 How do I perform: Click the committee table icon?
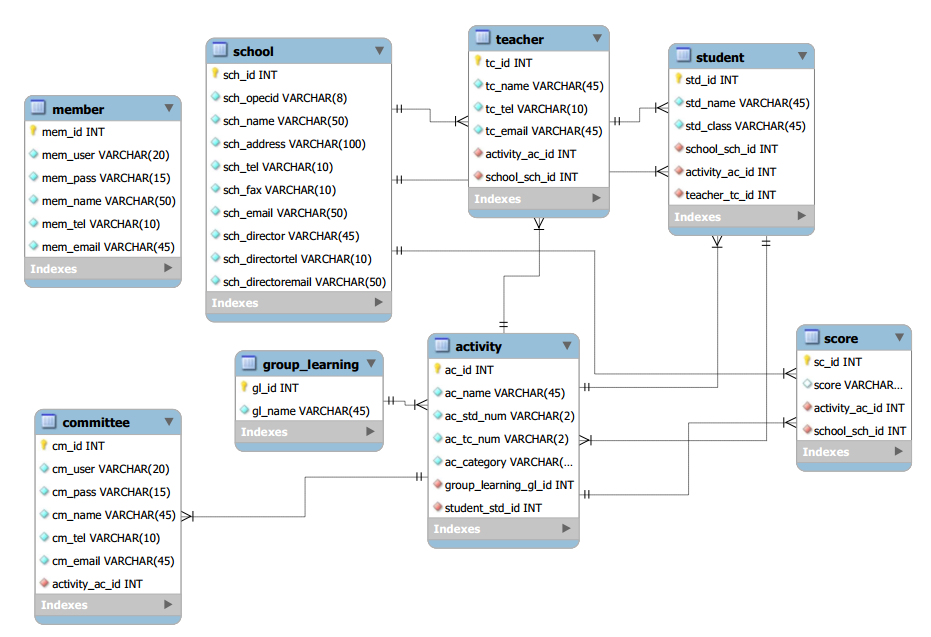tap(48, 420)
